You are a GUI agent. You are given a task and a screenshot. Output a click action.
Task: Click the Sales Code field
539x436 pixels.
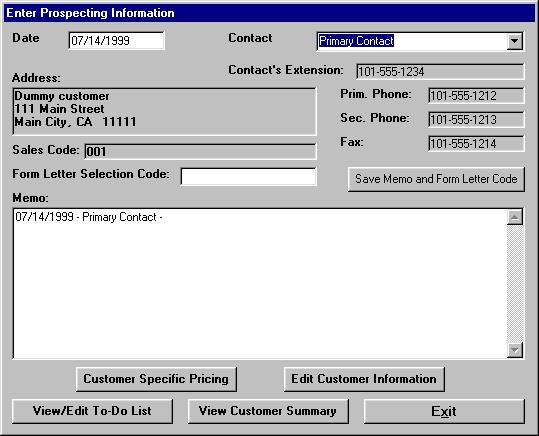200,152
